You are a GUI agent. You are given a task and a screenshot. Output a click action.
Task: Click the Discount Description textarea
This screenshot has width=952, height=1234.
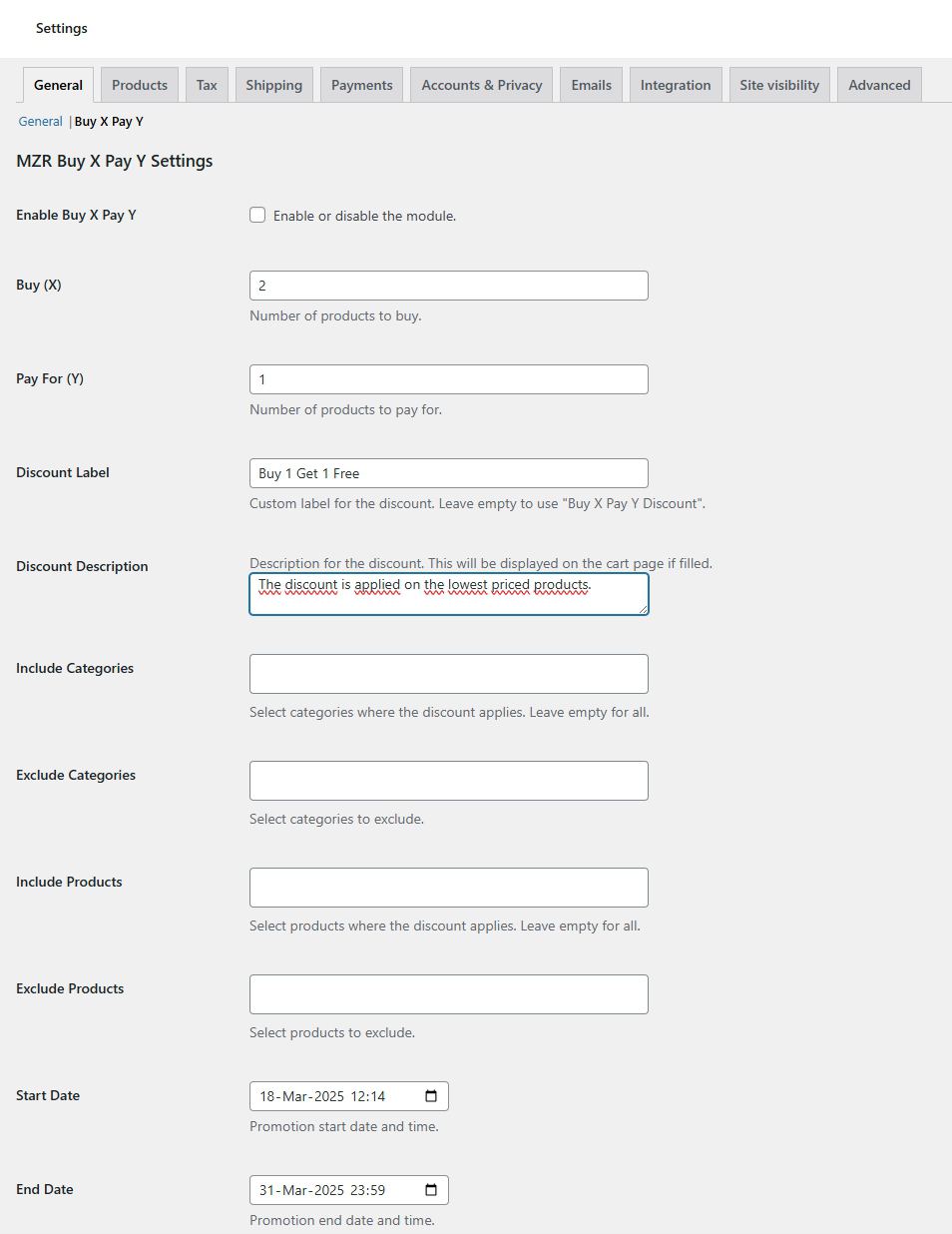tap(449, 594)
